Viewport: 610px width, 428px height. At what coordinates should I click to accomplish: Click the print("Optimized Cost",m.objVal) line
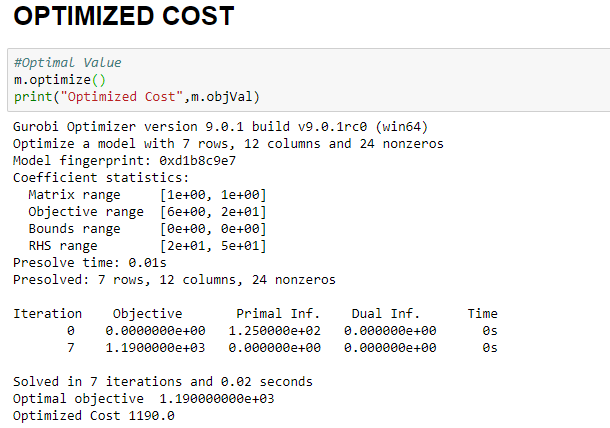click(x=137, y=96)
